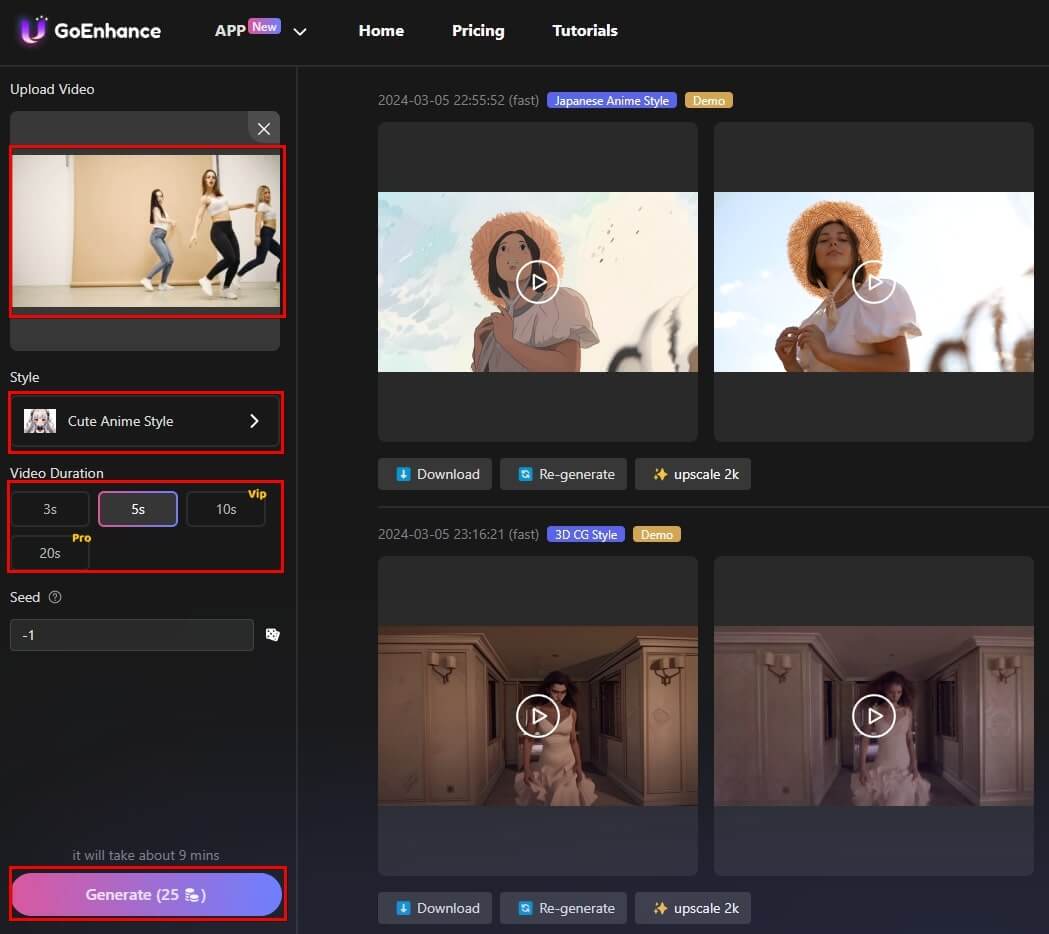The image size is (1049, 934).
Task: Go to the Tutorials page
Action: pos(585,31)
